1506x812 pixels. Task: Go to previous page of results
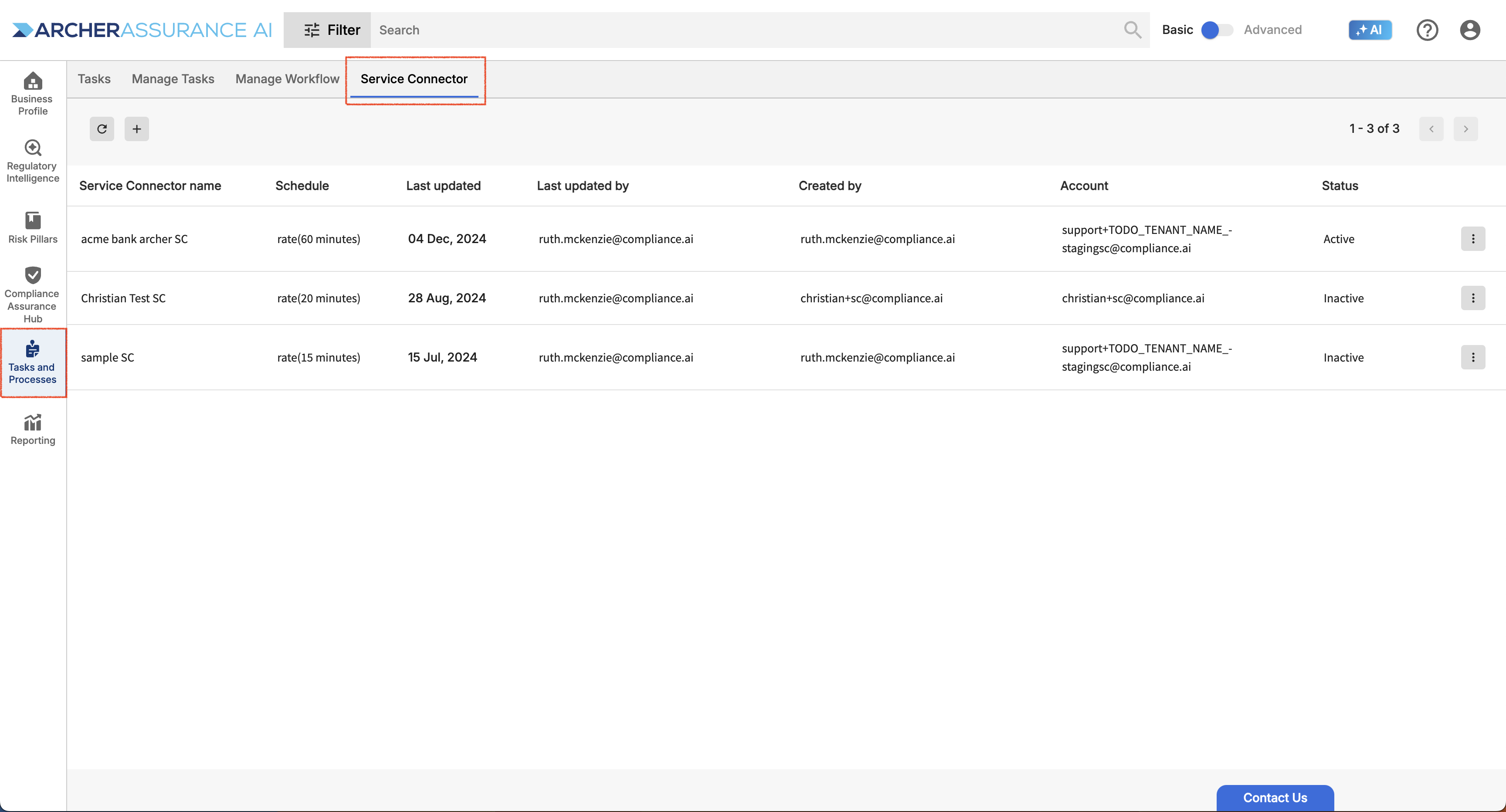pyautogui.click(x=1431, y=129)
